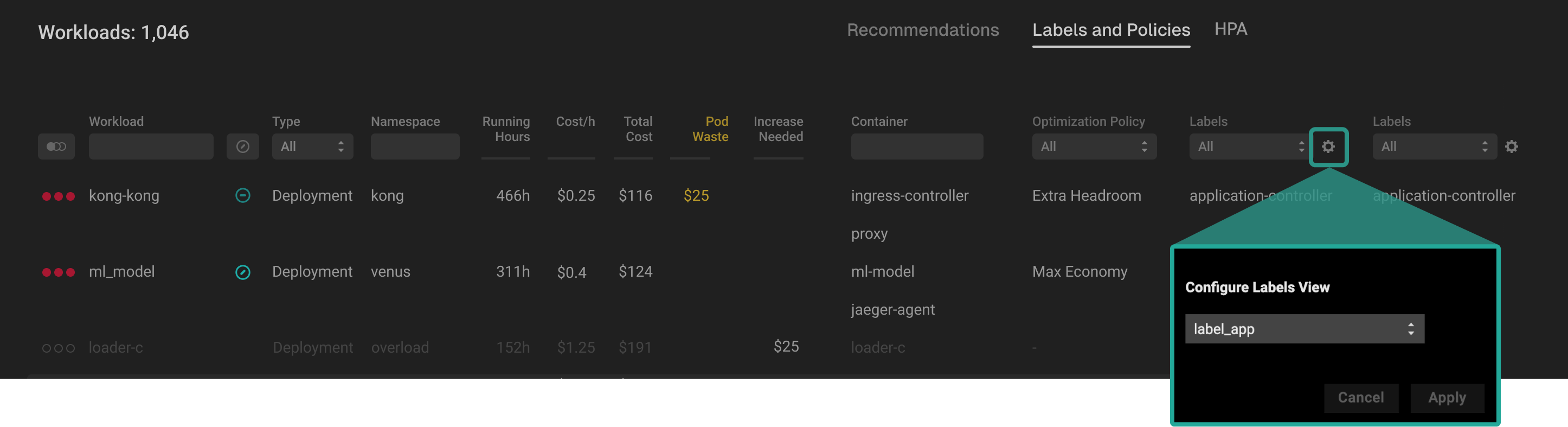
Task: Click the Workload name filter field
Action: coord(151,147)
